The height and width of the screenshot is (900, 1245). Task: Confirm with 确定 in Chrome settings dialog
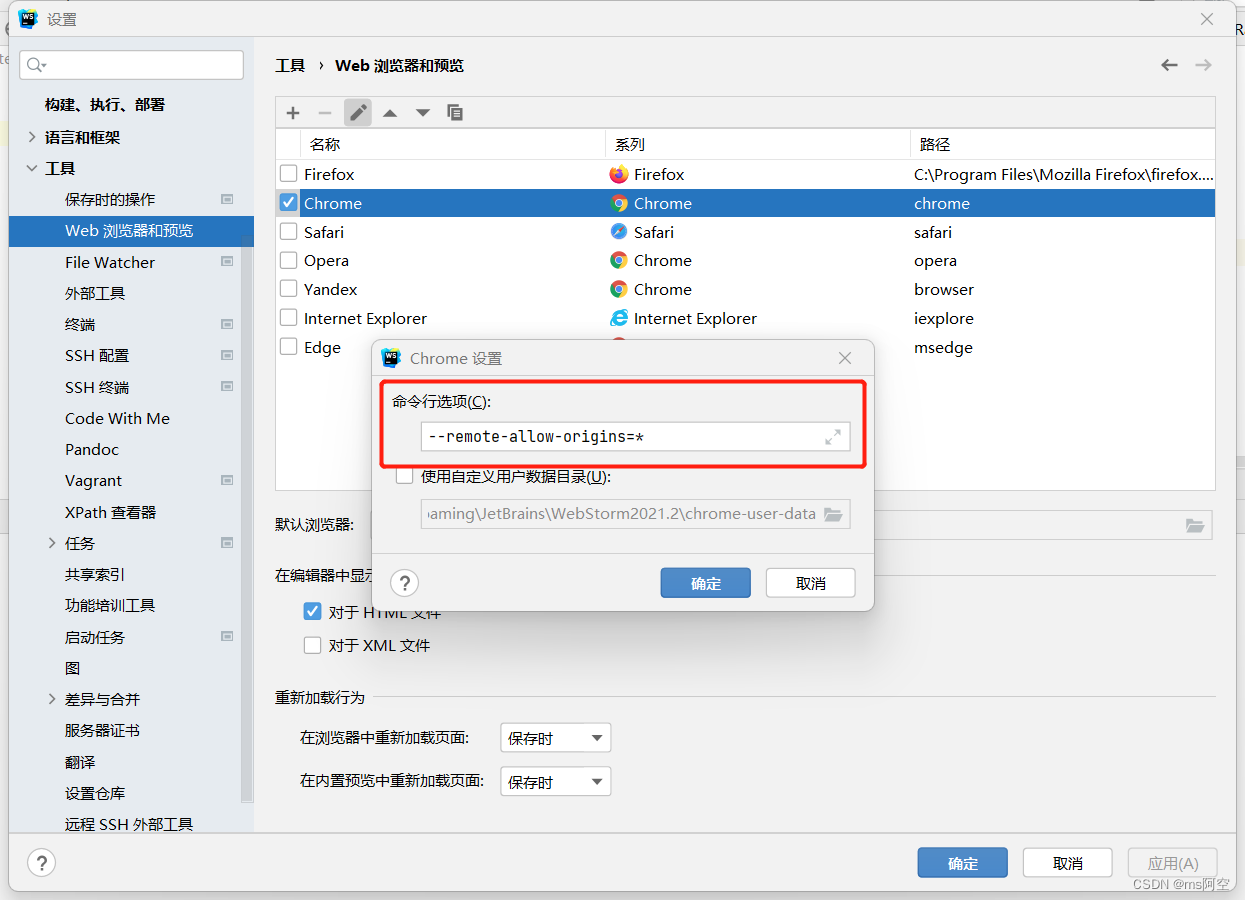(x=705, y=582)
